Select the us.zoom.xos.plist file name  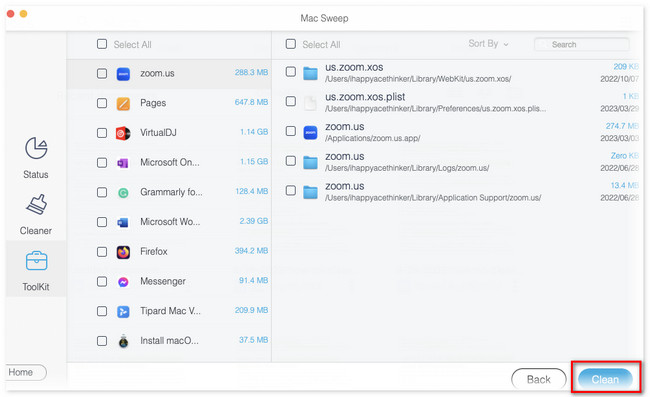(365, 97)
